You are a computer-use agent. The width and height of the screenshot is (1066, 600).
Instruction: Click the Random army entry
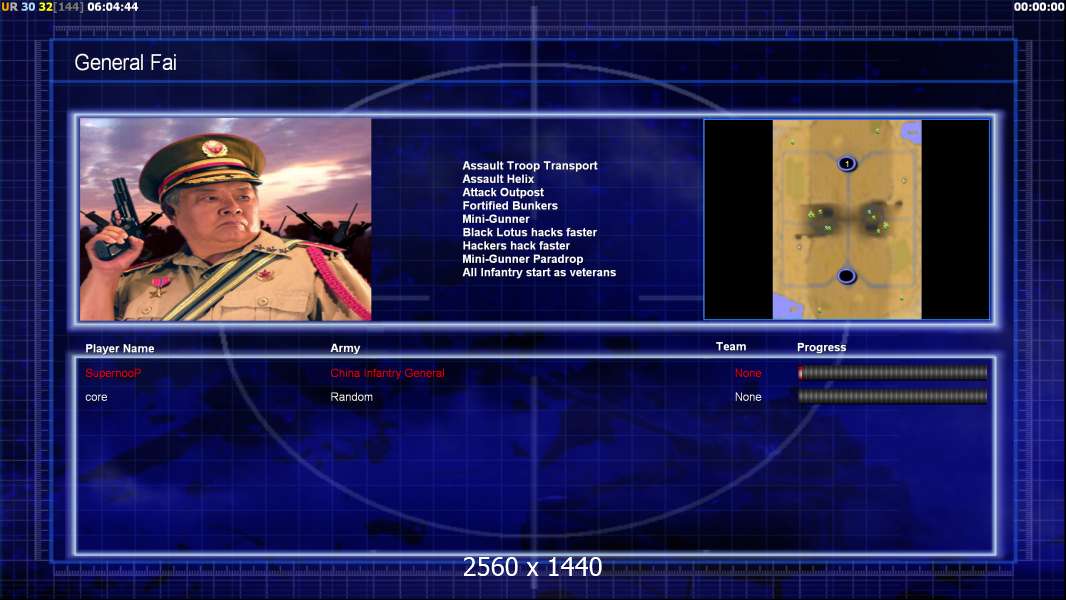click(x=351, y=397)
